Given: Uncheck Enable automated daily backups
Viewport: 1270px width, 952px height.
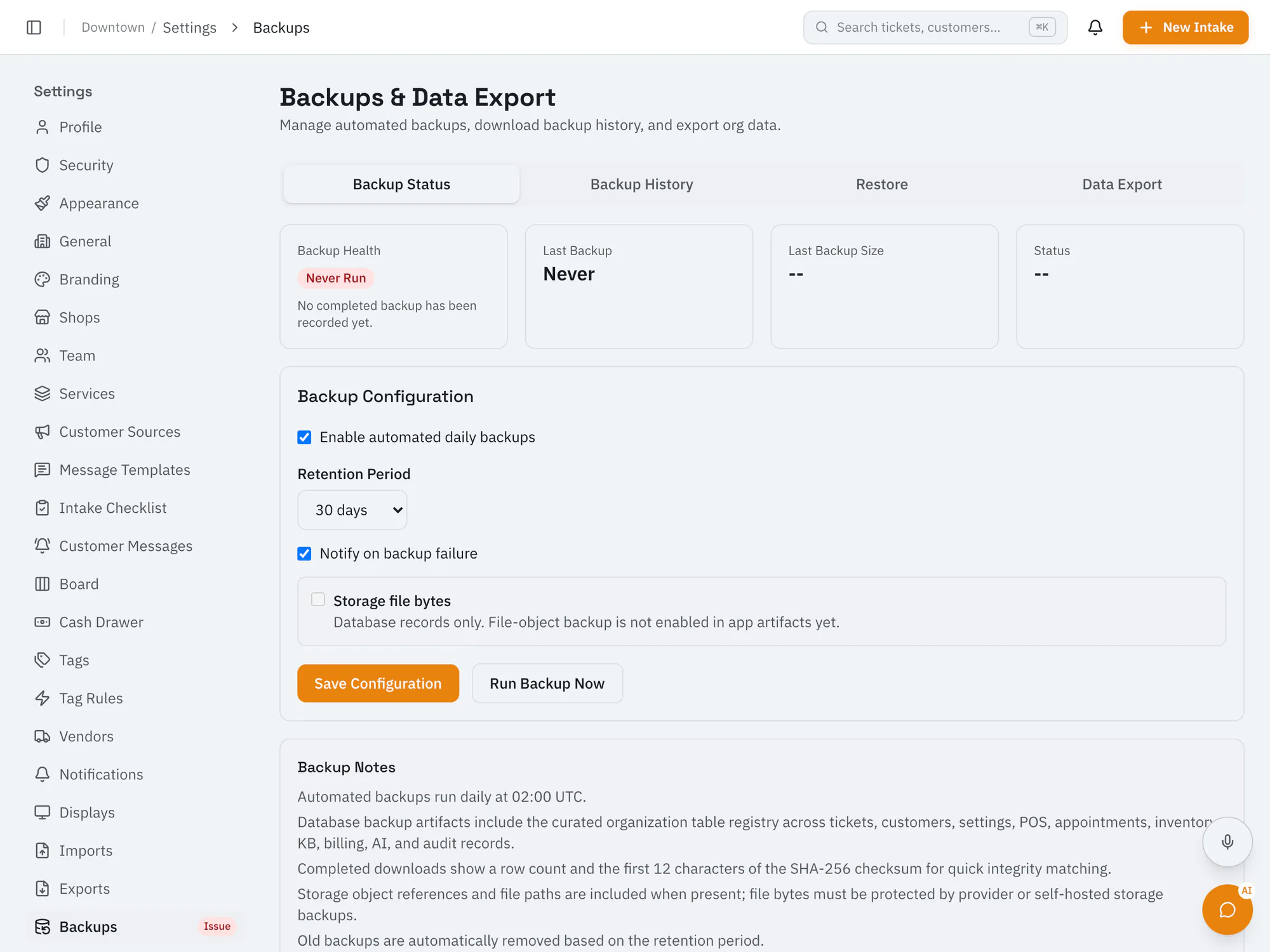Looking at the screenshot, I should [304, 437].
